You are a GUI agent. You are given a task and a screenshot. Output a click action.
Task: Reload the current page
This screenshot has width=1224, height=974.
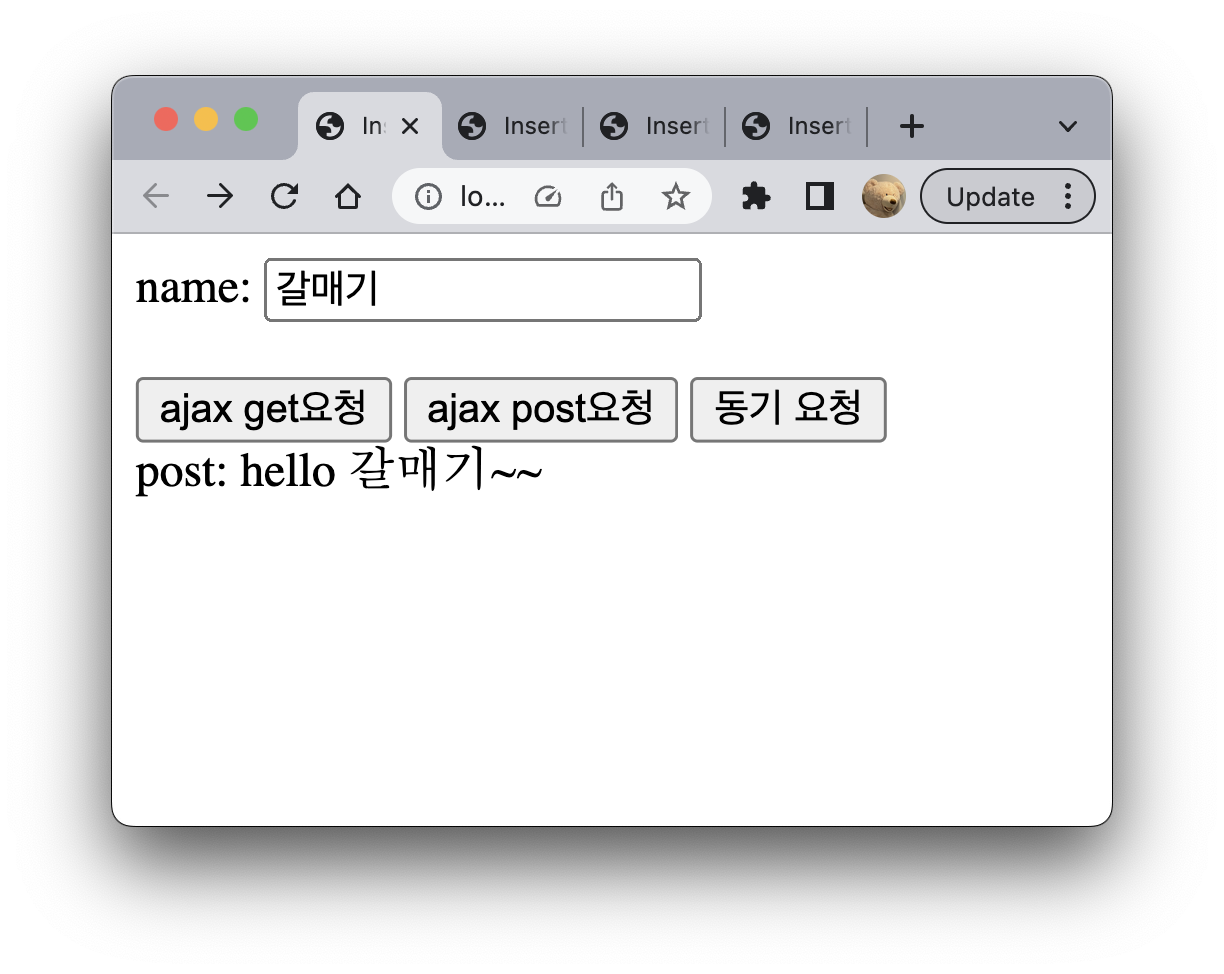(284, 196)
